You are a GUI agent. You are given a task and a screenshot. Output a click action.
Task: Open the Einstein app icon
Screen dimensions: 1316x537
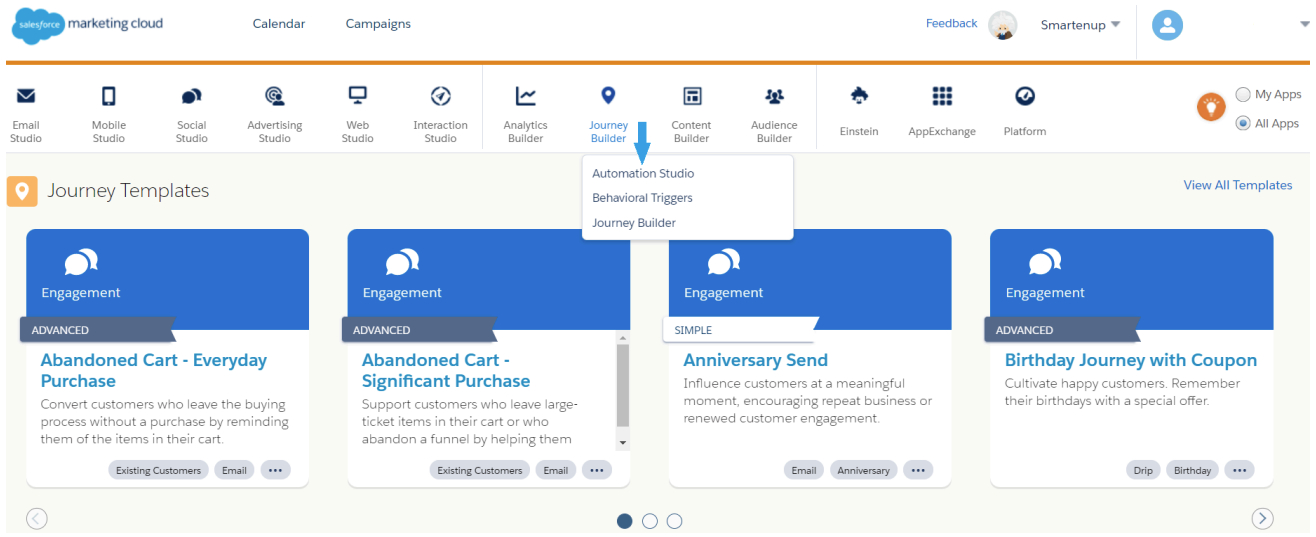pos(859,96)
